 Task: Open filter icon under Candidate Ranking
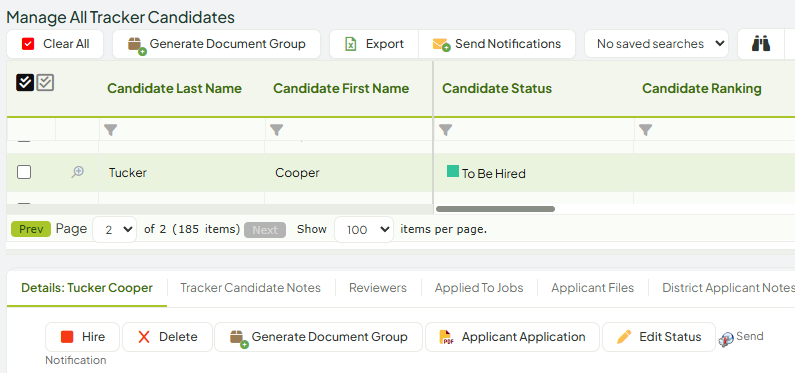tap(645, 130)
